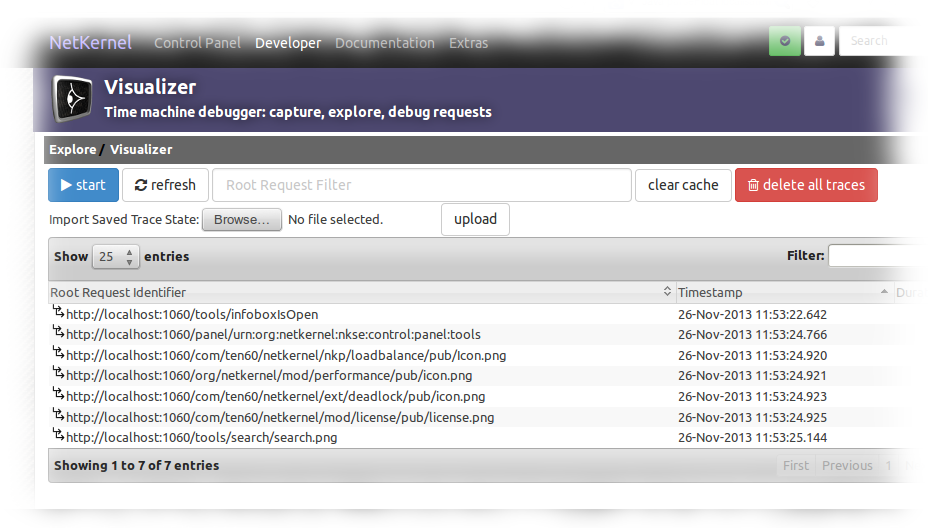Select timestamp 11:53:22.642 cell

coord(752,314)
